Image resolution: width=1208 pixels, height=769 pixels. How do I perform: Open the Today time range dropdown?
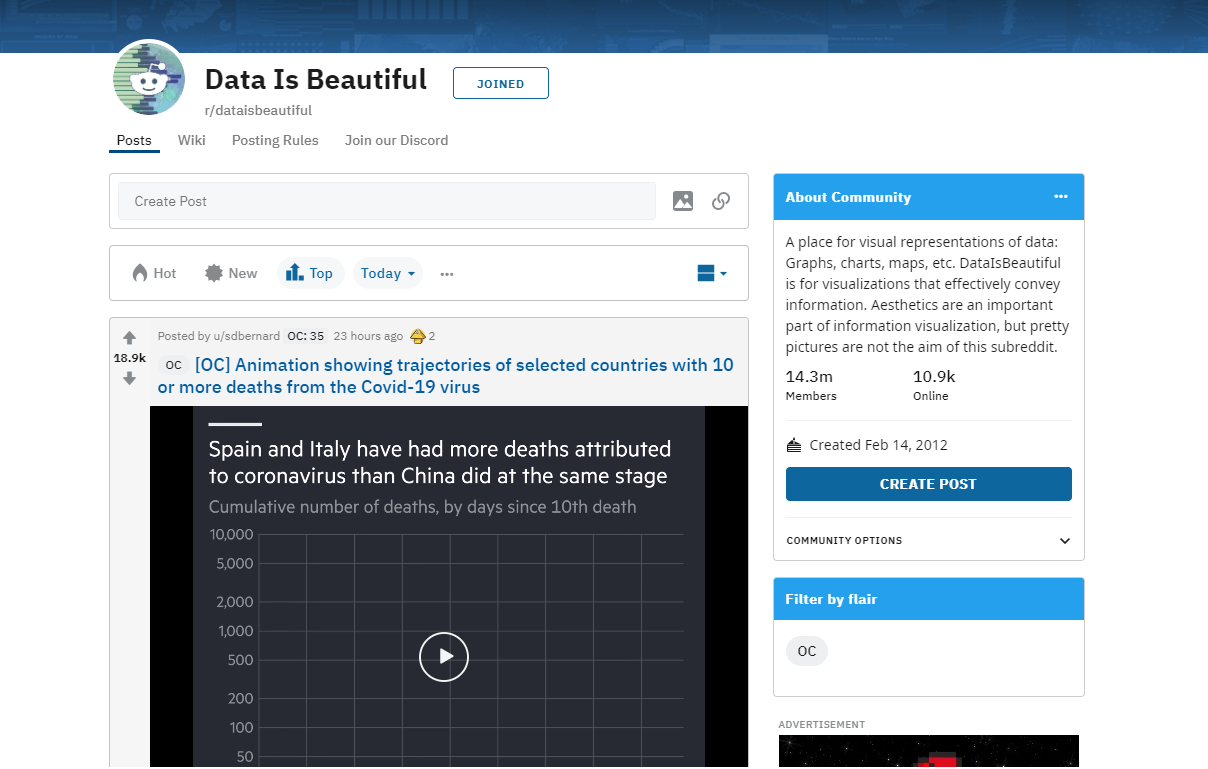pos(388,273)
